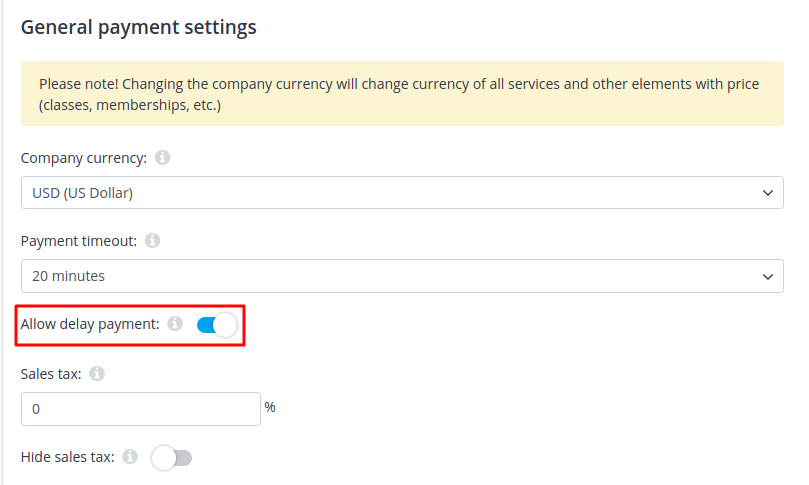Click the Allow delay payment label
This screenshot has height=485, width=809.
pyautogui.click(x=90, y=324)
